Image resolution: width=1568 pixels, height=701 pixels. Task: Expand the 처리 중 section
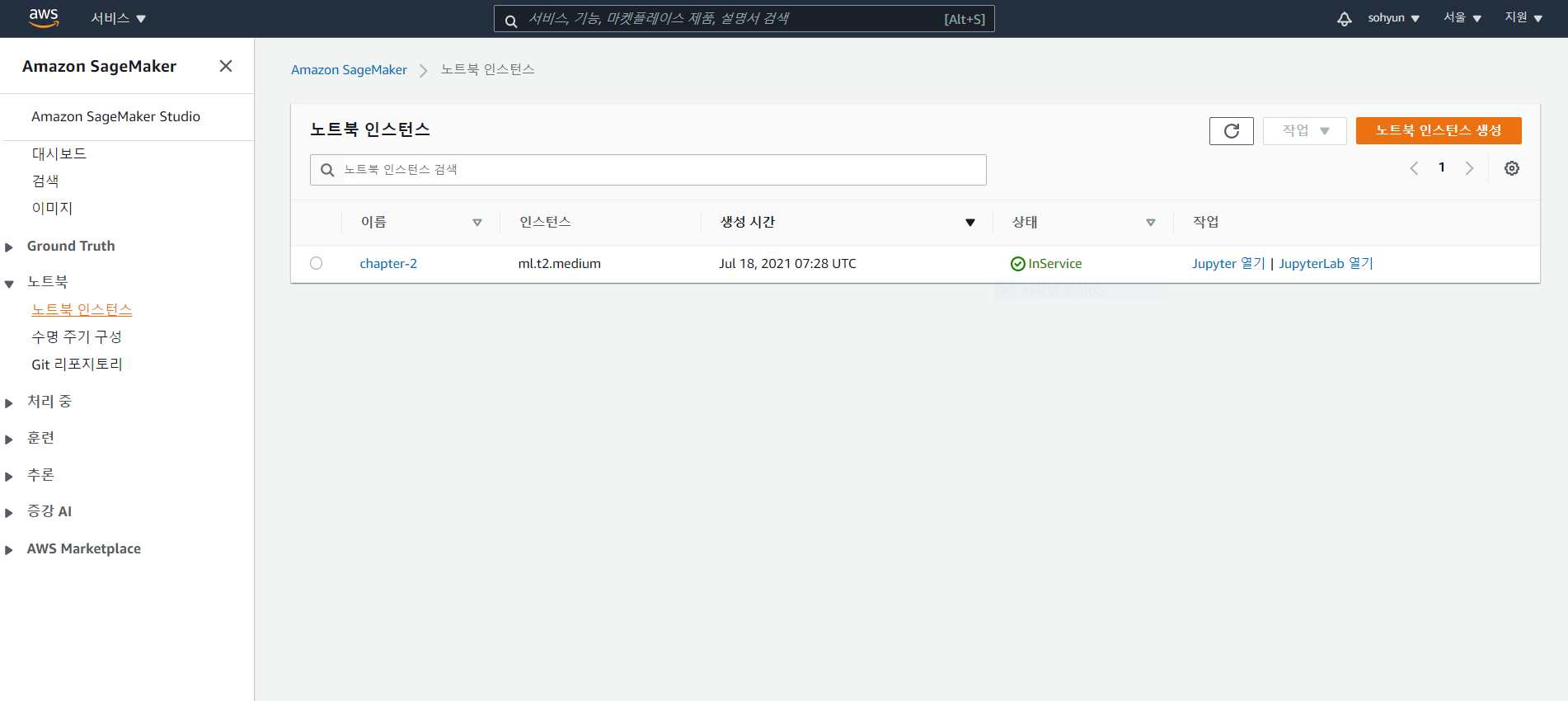[9, 403]
